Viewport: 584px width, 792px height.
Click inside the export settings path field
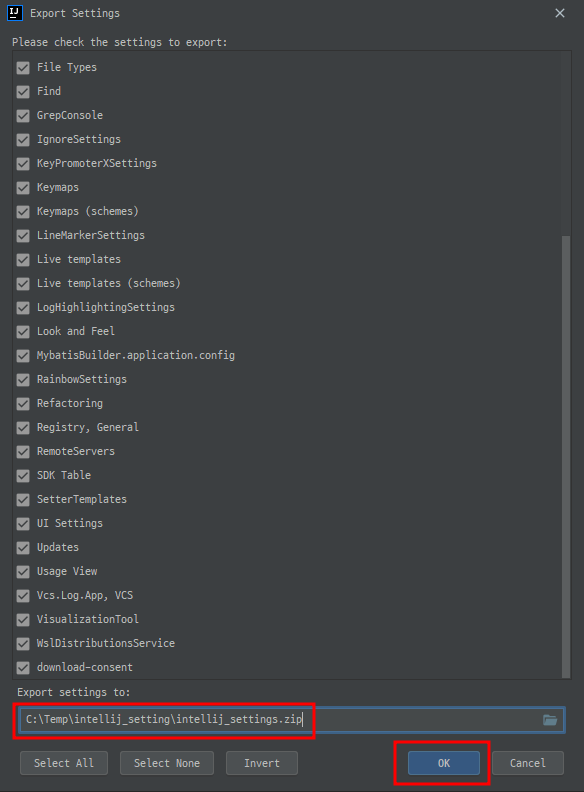tap(291, 720)
